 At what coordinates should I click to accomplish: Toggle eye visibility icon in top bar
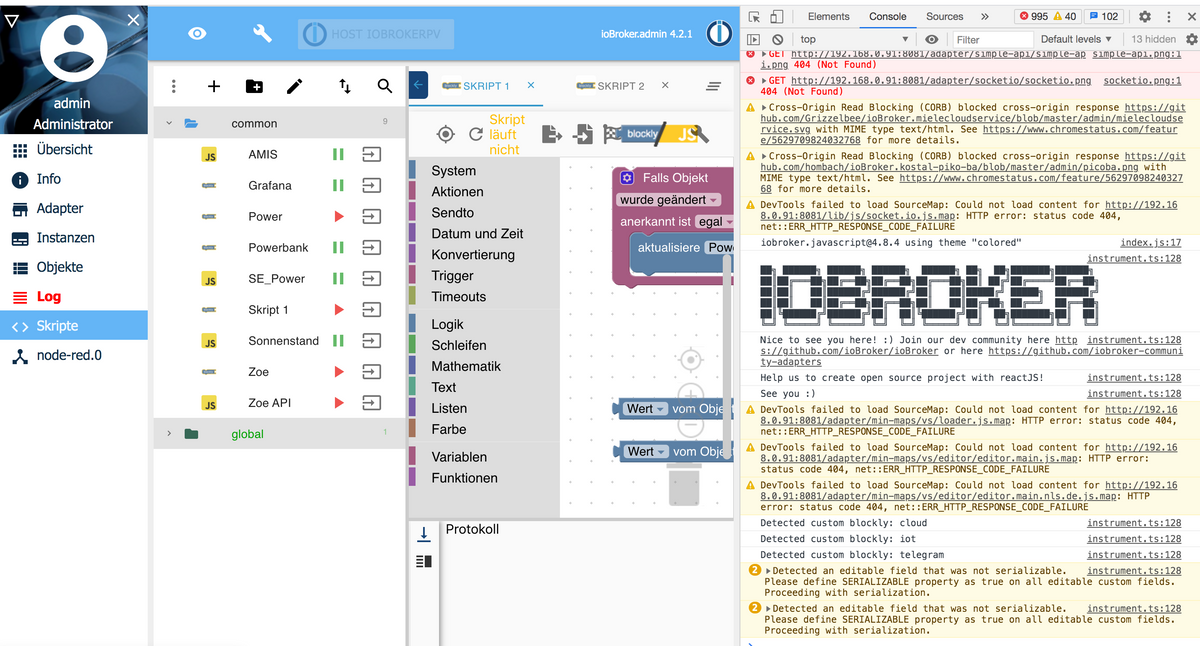(x=197, y=33)
